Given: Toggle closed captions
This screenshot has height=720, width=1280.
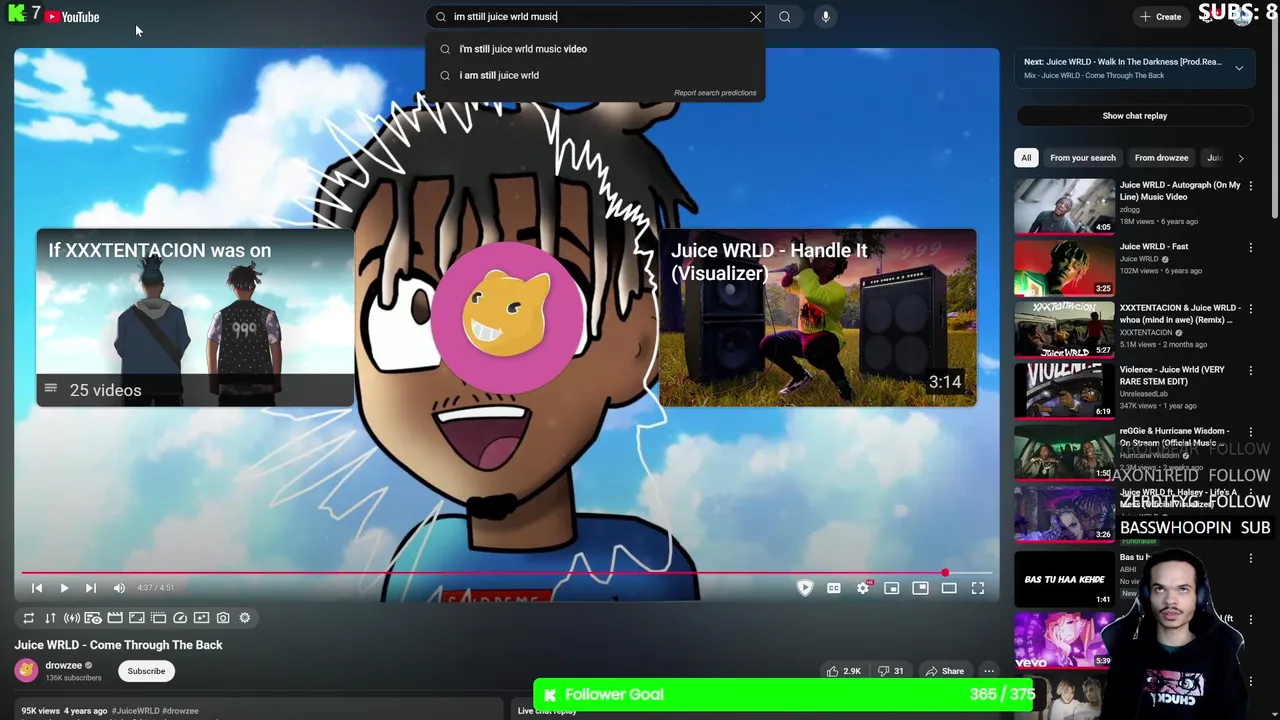Looking at the screenshot, I should coord(834,588).
